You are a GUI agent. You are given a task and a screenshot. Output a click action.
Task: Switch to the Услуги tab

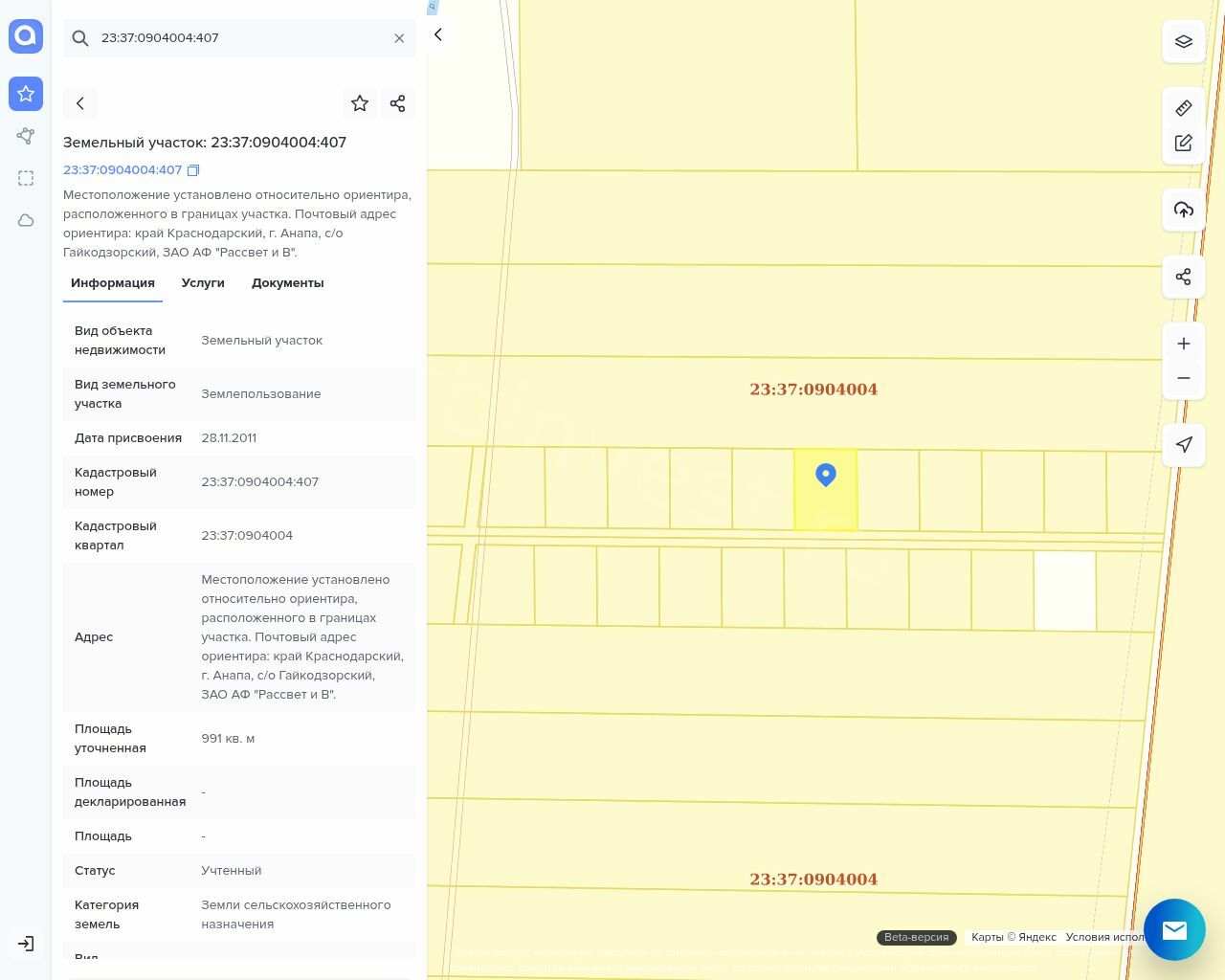tap(203, 283)
